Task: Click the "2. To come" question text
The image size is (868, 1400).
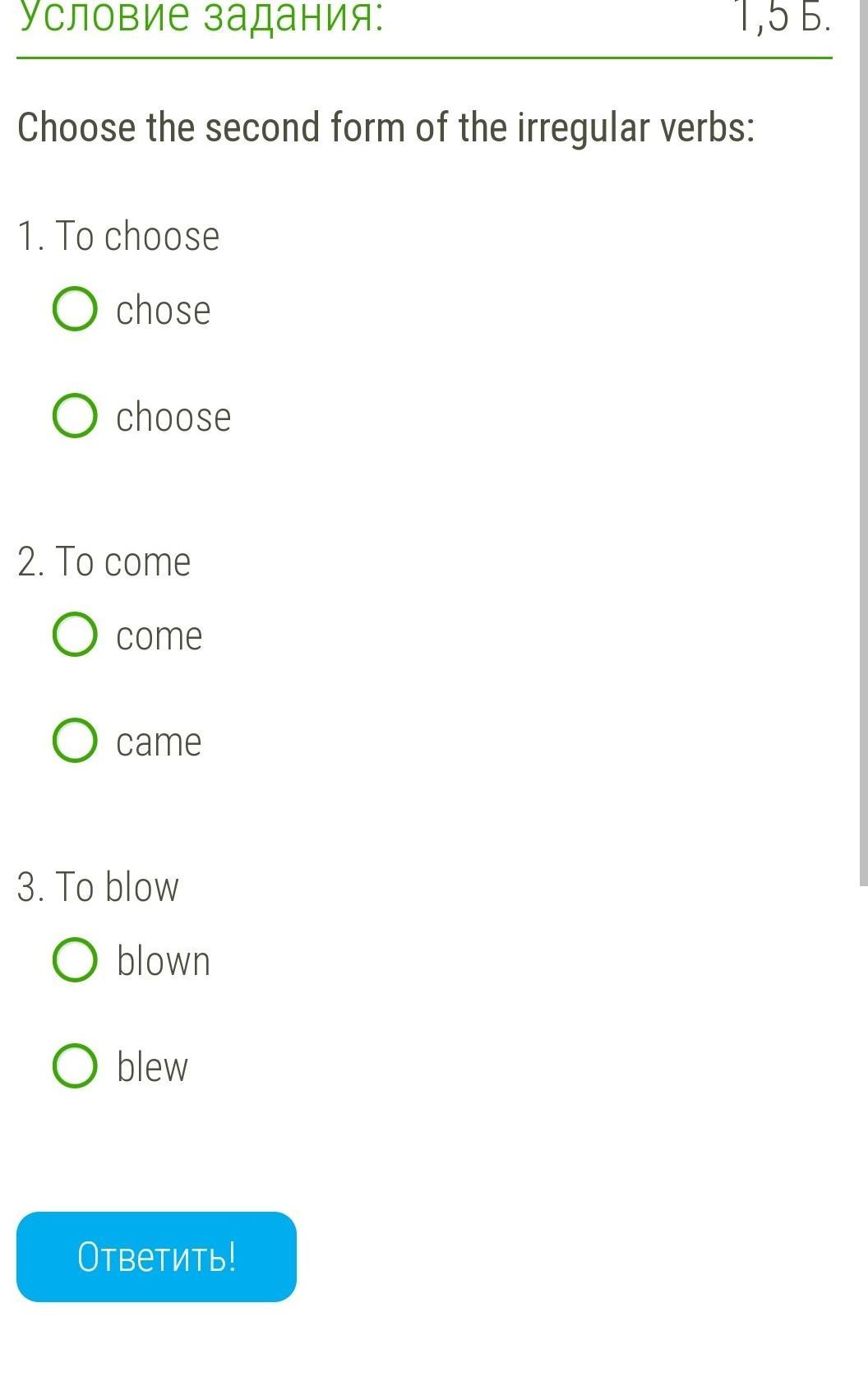Action: (x=104, y=562)
